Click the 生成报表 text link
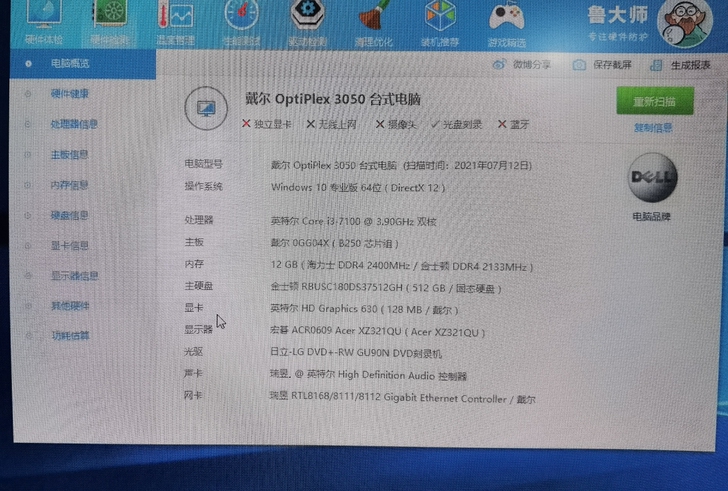This screenshot has height=491, width=728. pos(691,65)
